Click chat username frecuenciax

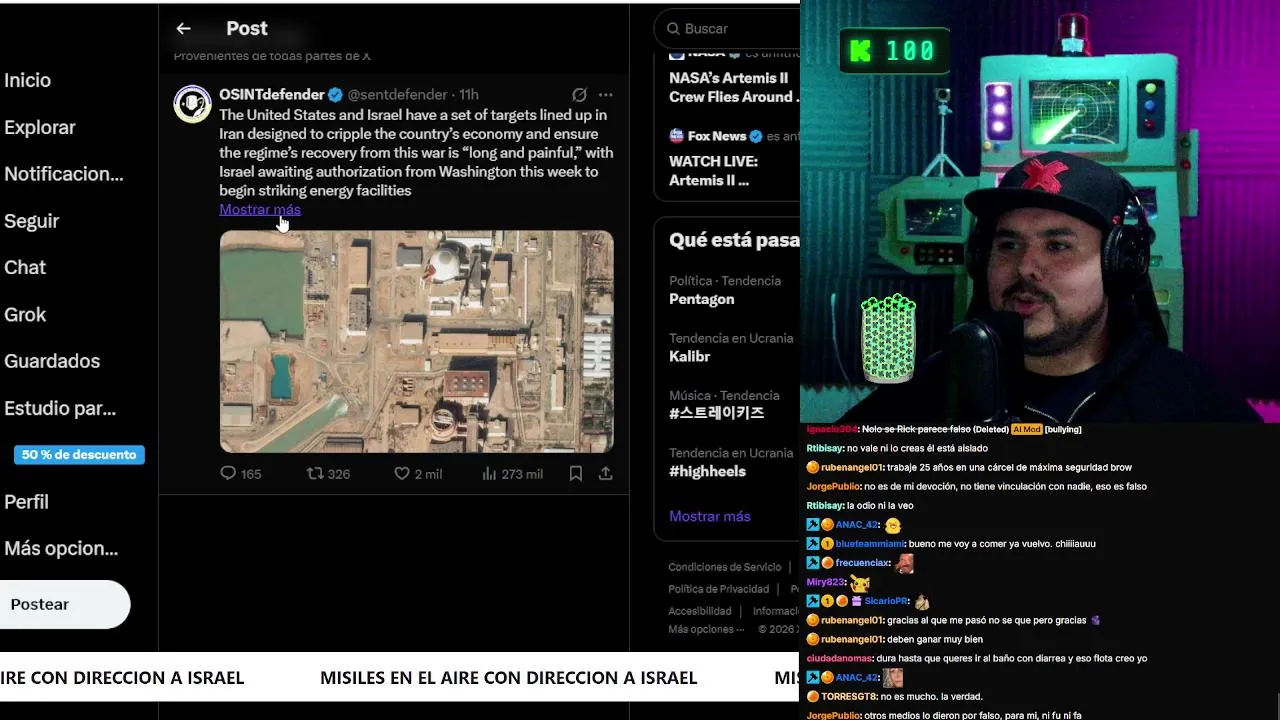click(862, 563)
